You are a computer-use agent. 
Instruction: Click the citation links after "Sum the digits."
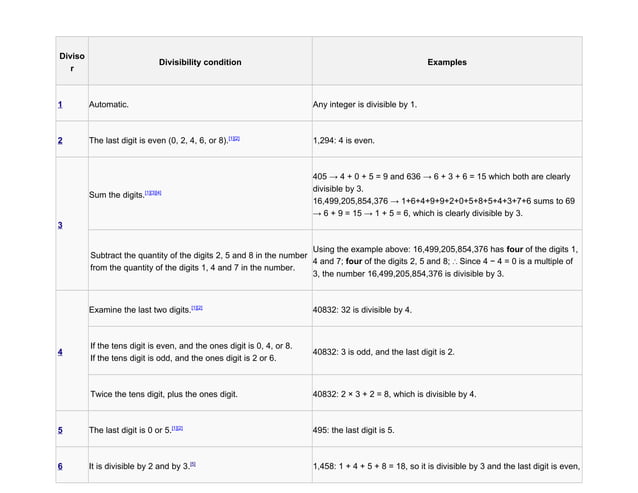[155, 191]
